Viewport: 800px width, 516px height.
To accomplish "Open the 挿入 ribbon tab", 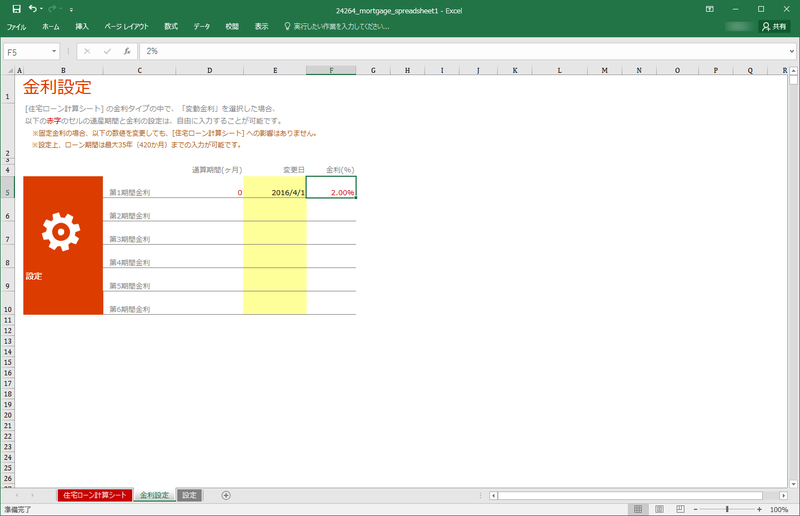I will click(82, 26).
